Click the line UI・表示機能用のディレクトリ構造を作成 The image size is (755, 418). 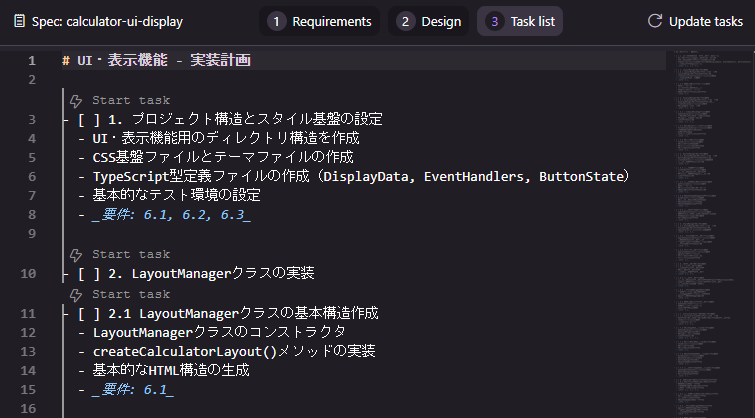(226, 138)
